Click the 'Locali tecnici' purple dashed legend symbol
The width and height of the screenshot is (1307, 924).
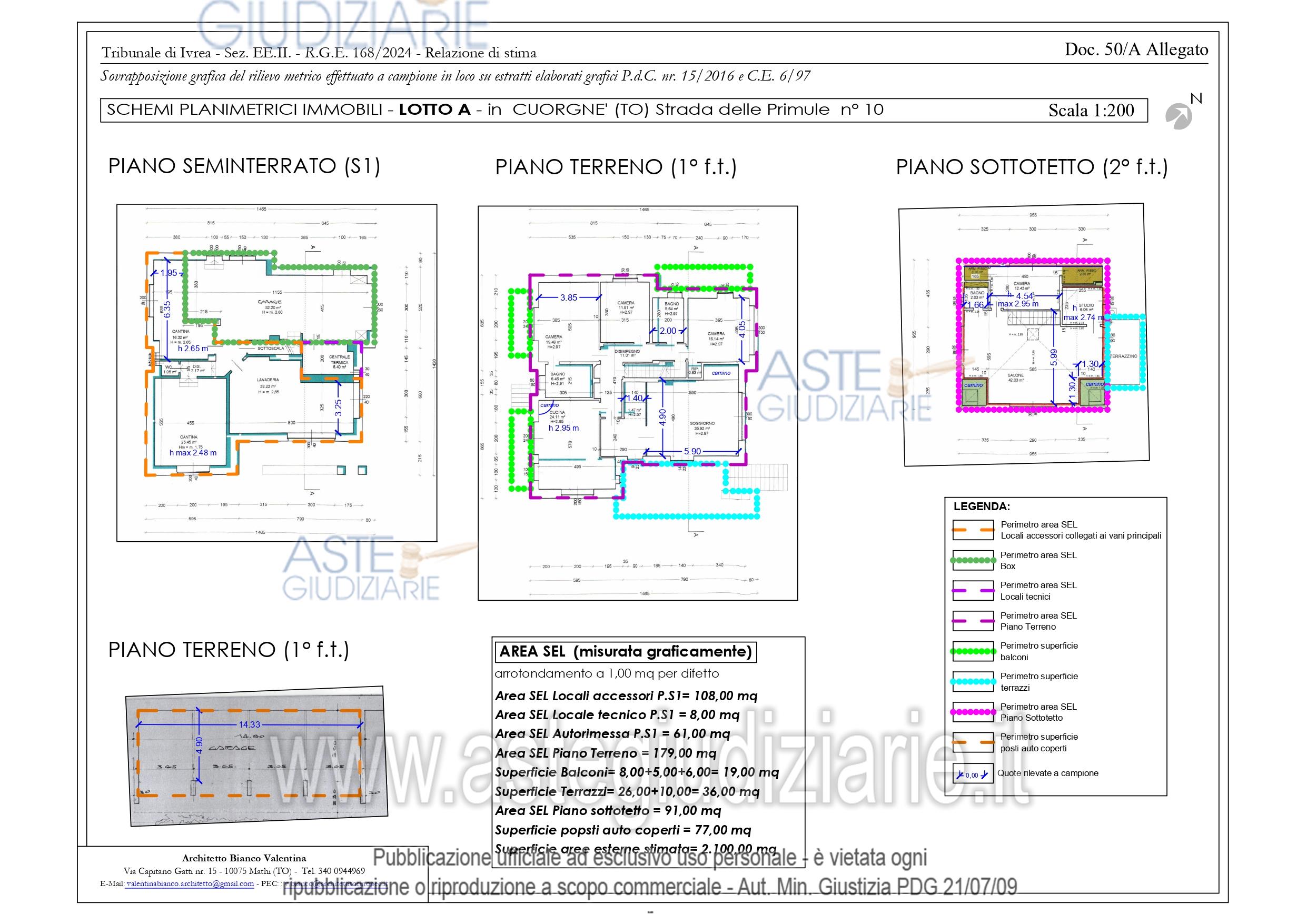tap(973, 591)
